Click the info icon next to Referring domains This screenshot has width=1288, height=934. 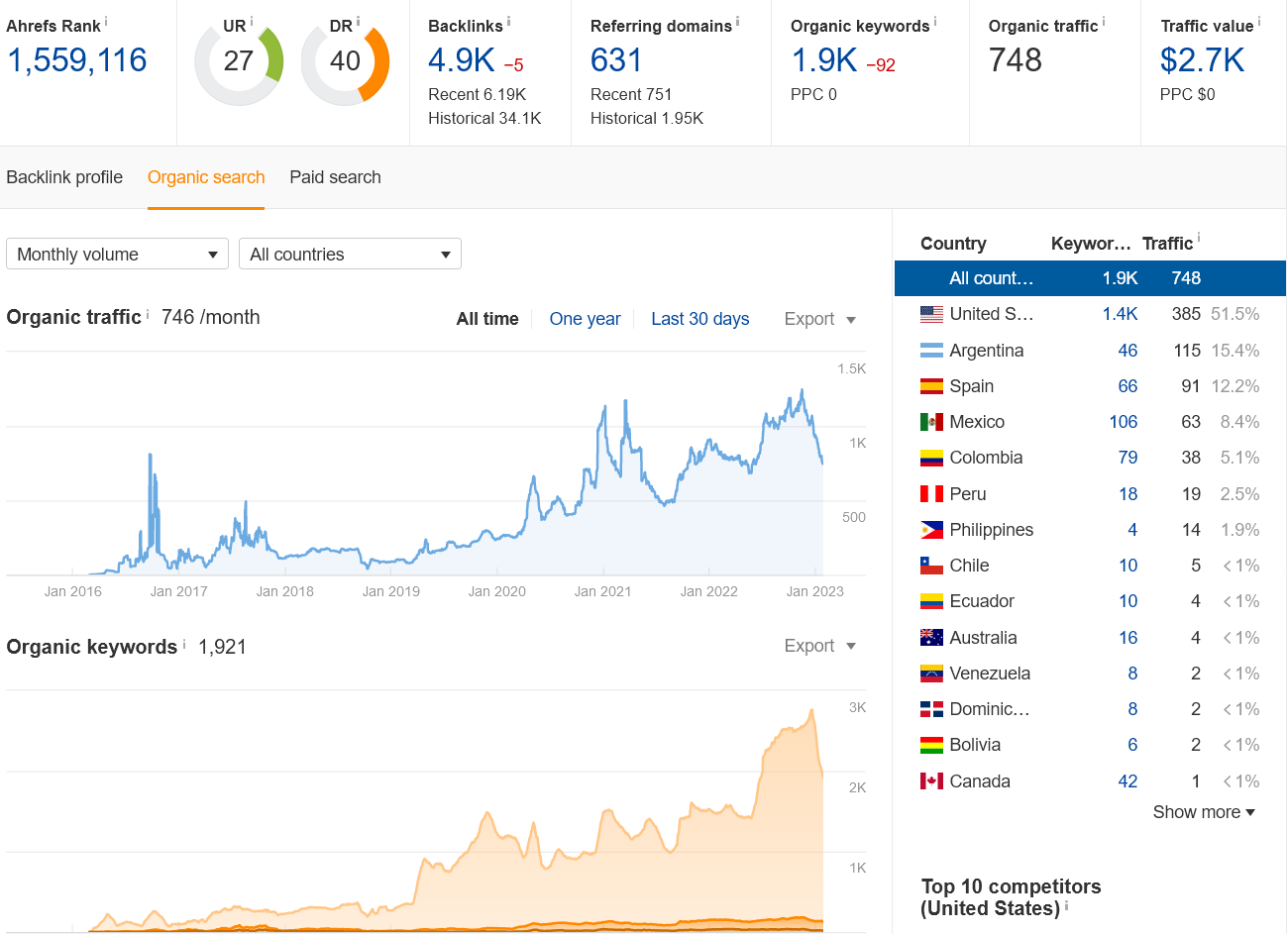[737, 21]
